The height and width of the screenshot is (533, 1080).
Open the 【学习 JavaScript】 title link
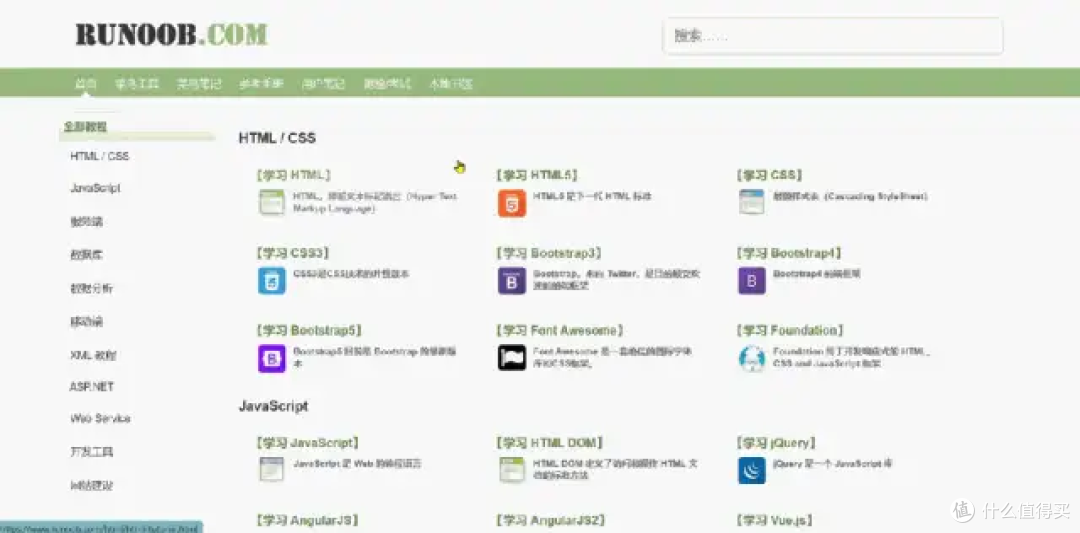(307, 443)
